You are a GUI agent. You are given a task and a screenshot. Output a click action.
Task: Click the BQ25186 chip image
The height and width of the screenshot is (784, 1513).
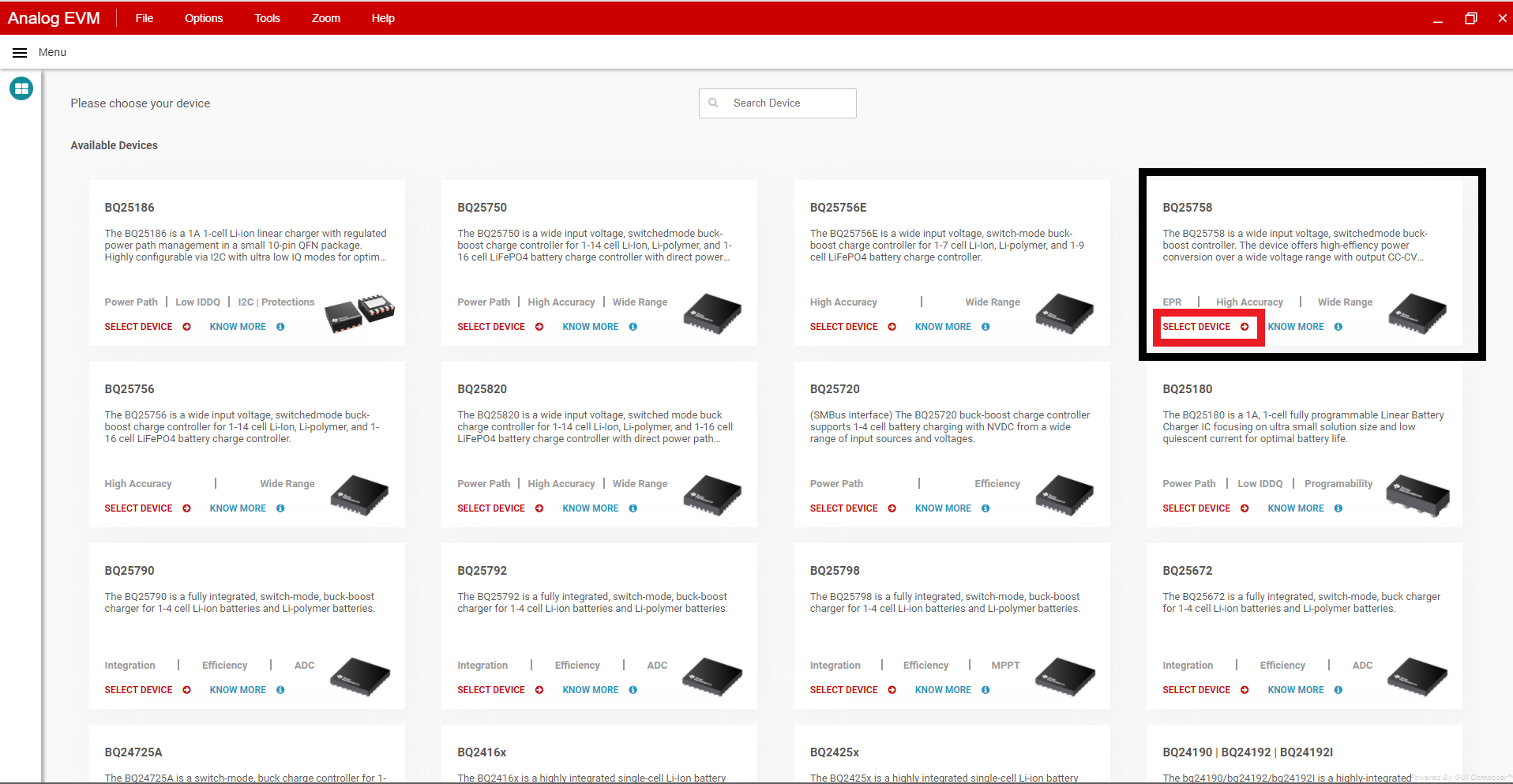pos(360,313)
